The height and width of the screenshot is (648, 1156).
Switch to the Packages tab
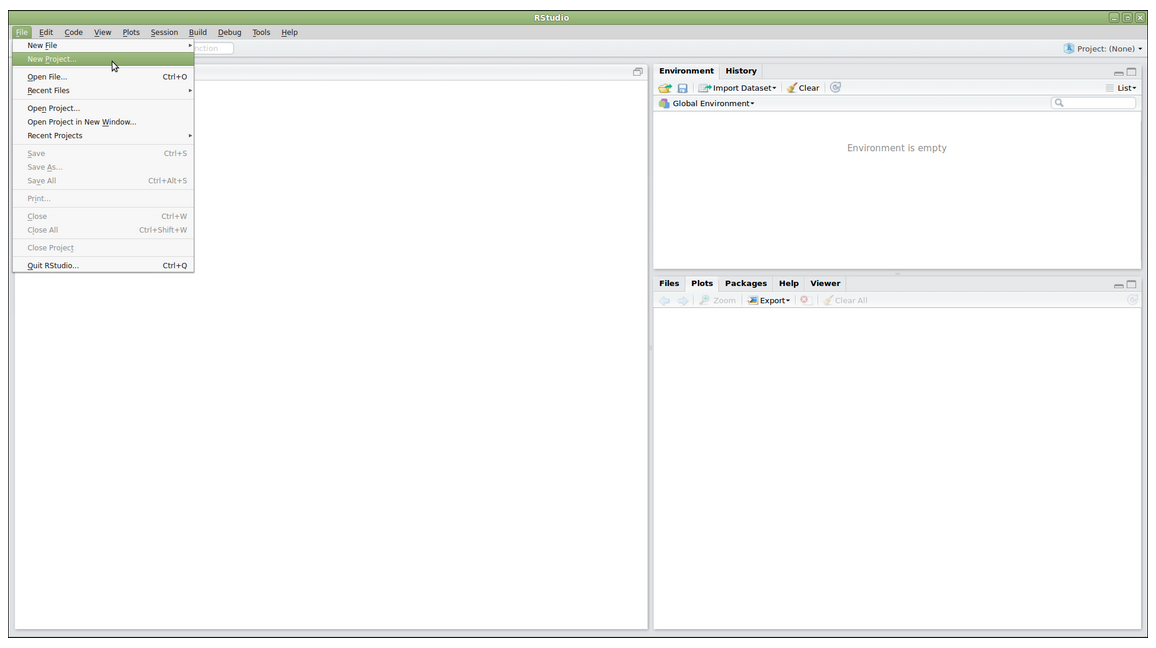[x=746, y=283]
